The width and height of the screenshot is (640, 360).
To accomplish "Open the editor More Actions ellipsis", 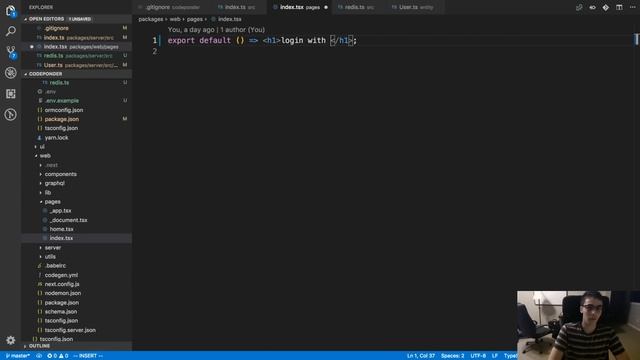I will 633,7.
